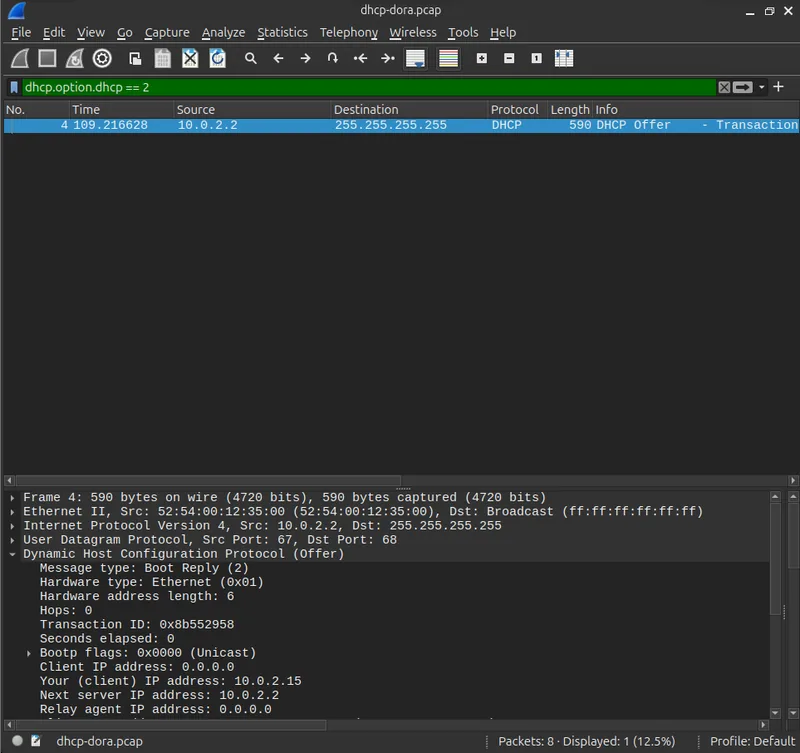Reset text to normal size
Viewport: 800px width, 753px height.
click(x=536, y=59)
